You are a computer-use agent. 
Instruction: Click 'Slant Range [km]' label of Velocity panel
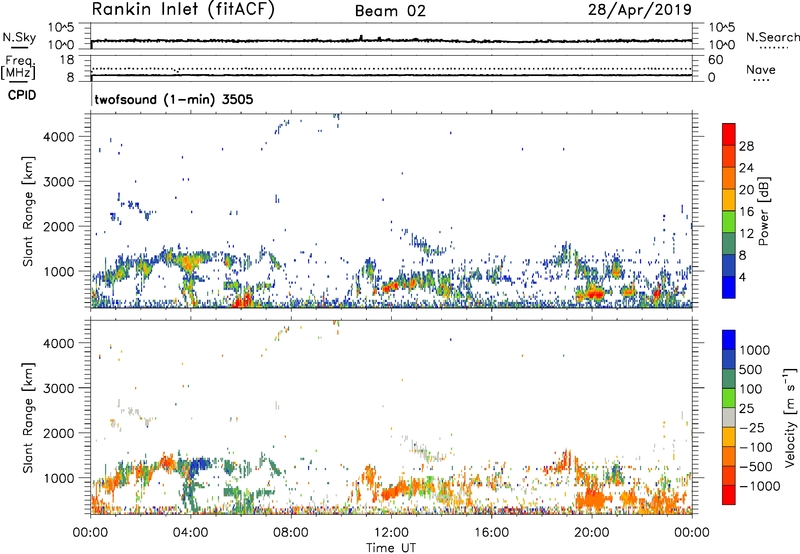click(28, 418)
